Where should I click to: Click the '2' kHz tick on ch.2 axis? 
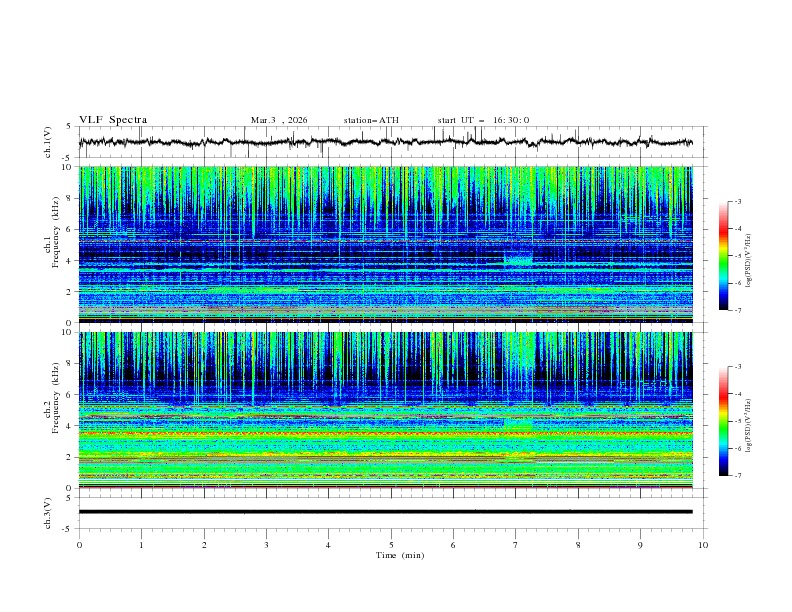coord(70,457)
